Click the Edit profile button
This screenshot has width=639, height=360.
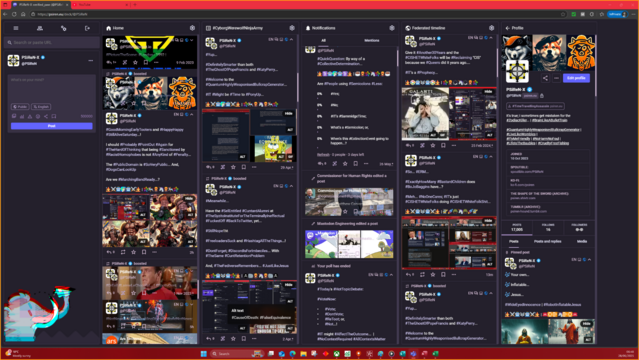pyautogui.click(x=576, y=78)
